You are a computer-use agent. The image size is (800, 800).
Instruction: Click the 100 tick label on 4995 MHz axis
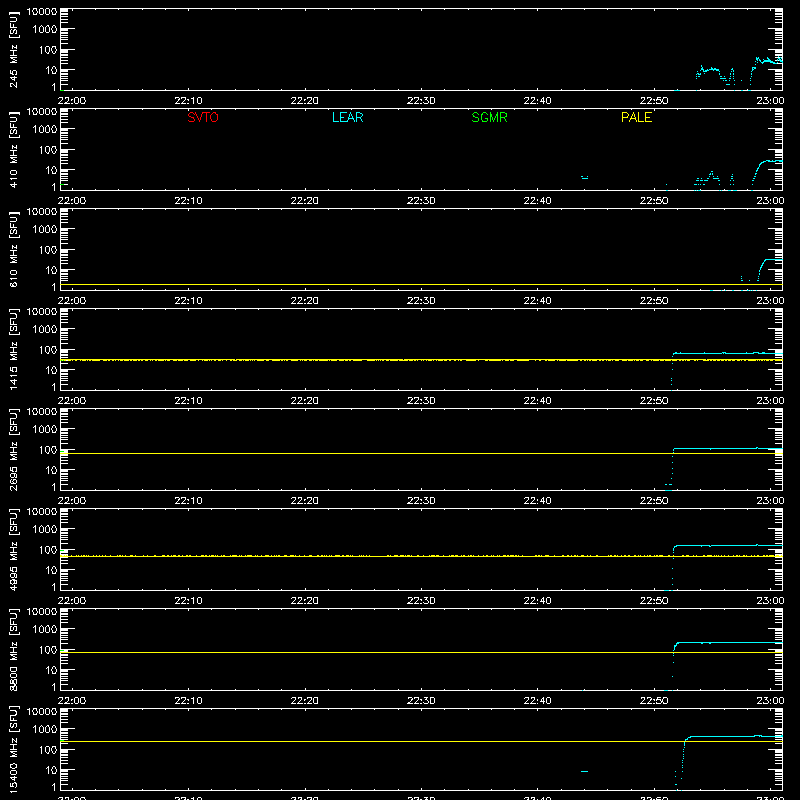pos(48,550)
